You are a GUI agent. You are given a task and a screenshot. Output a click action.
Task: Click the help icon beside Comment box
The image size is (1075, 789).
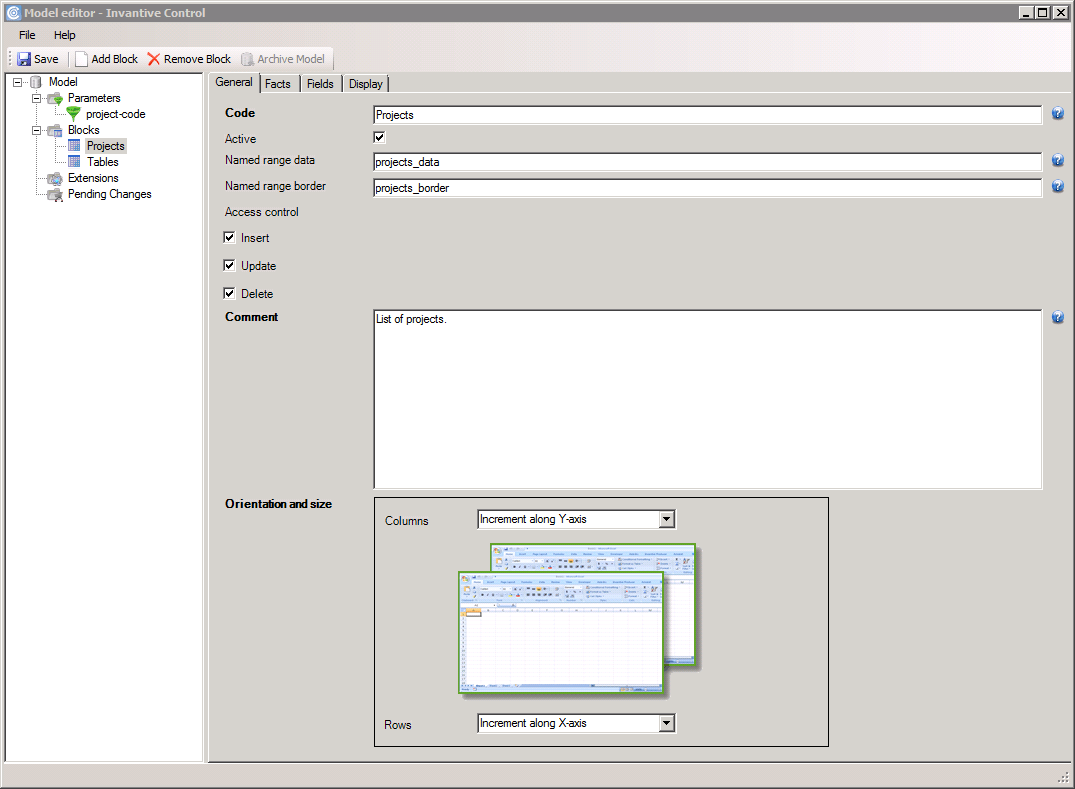[x=1057, y=317]
